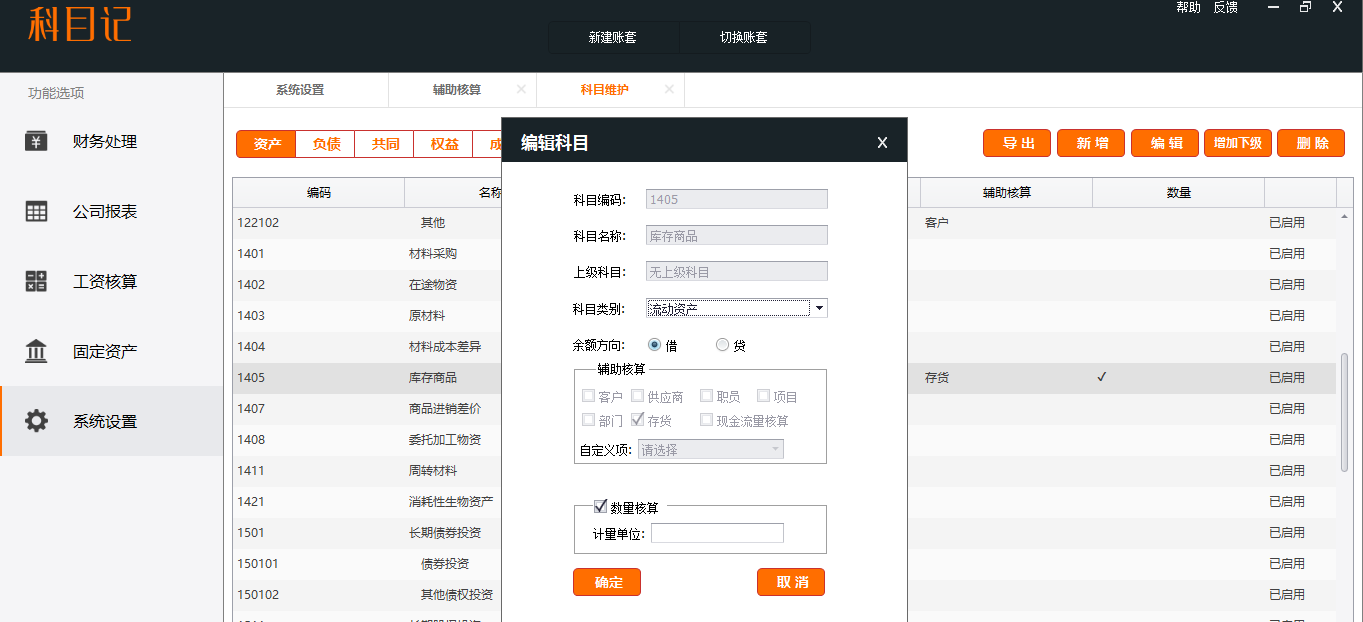Open 公司报表 via its grid icon
The image size is (1363, 622).
click(x=36, y=211)
